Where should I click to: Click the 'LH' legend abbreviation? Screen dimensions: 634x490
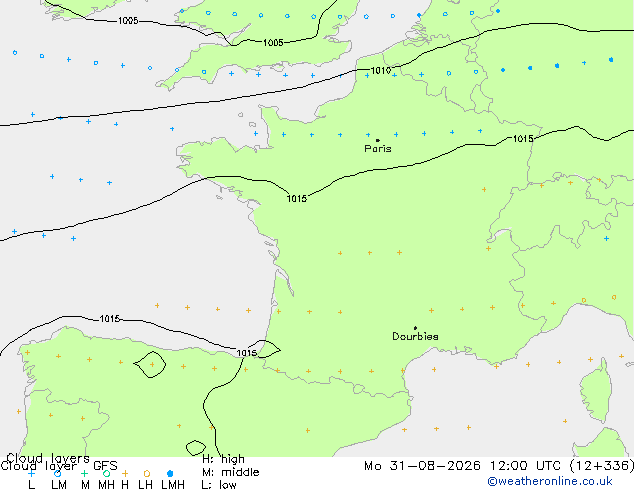coord(146,485)
